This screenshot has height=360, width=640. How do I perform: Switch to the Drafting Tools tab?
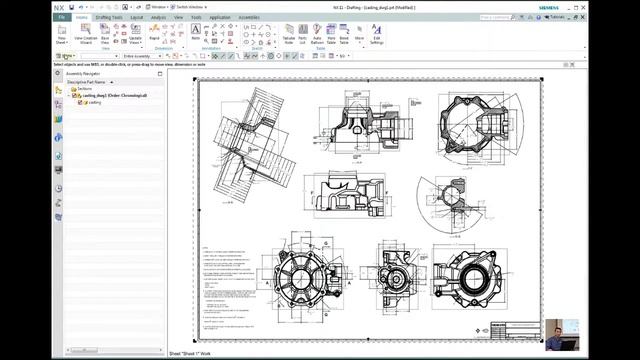(x=109, y=18)
